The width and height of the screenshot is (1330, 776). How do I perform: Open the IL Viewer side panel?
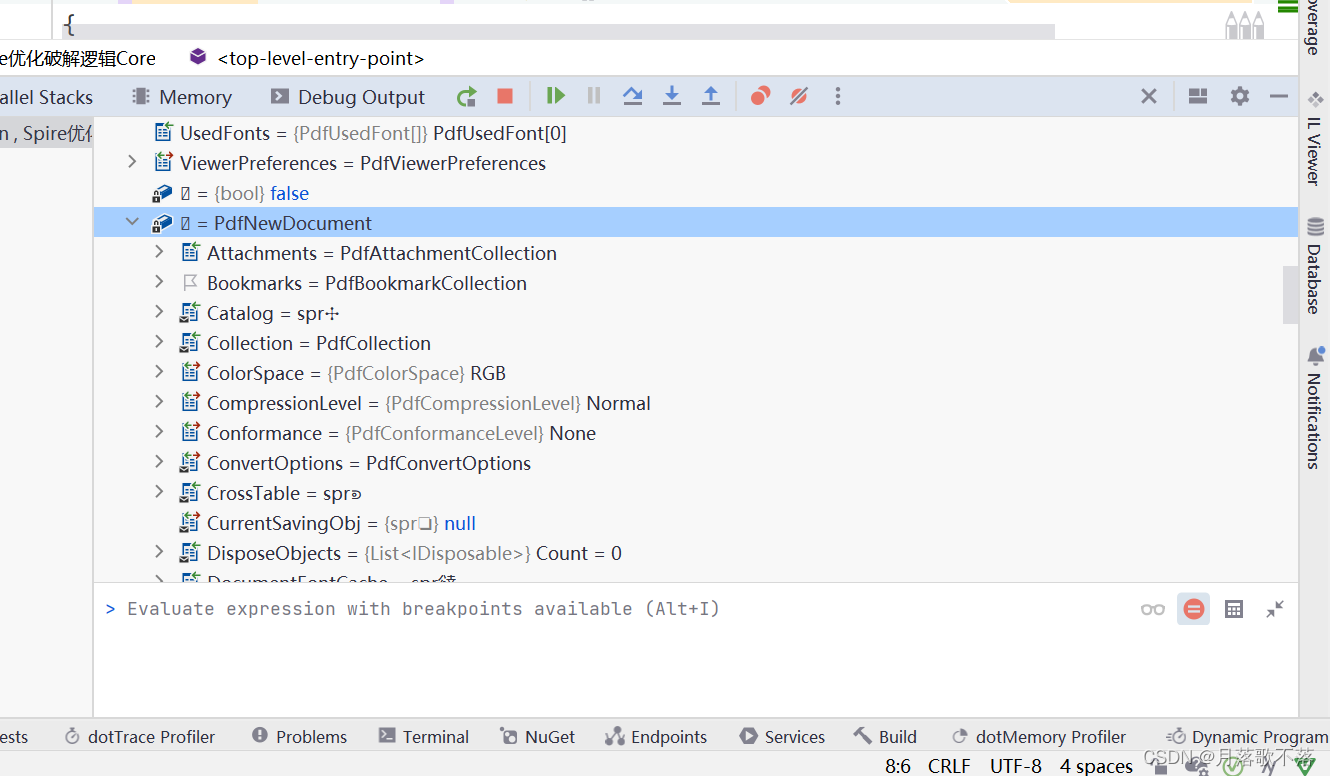click(1314, 138)
